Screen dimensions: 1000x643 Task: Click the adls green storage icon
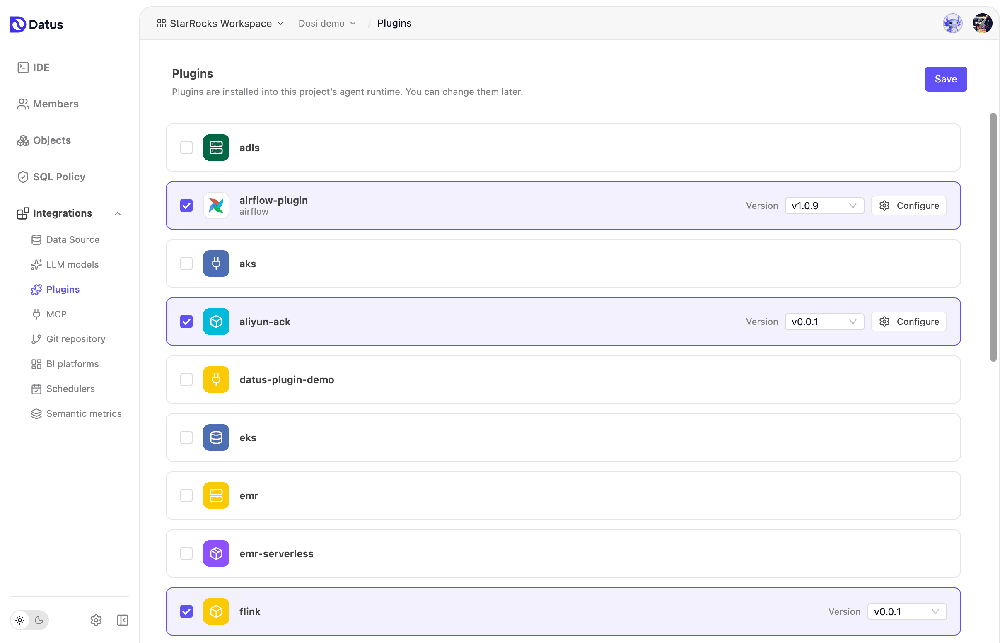(216, 148)
